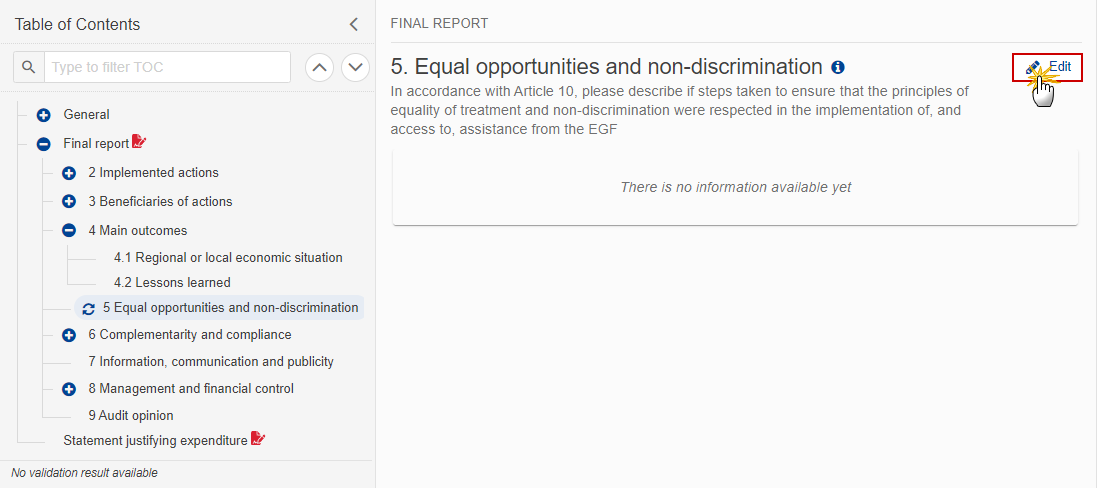Collapse the Final report node

43,144
